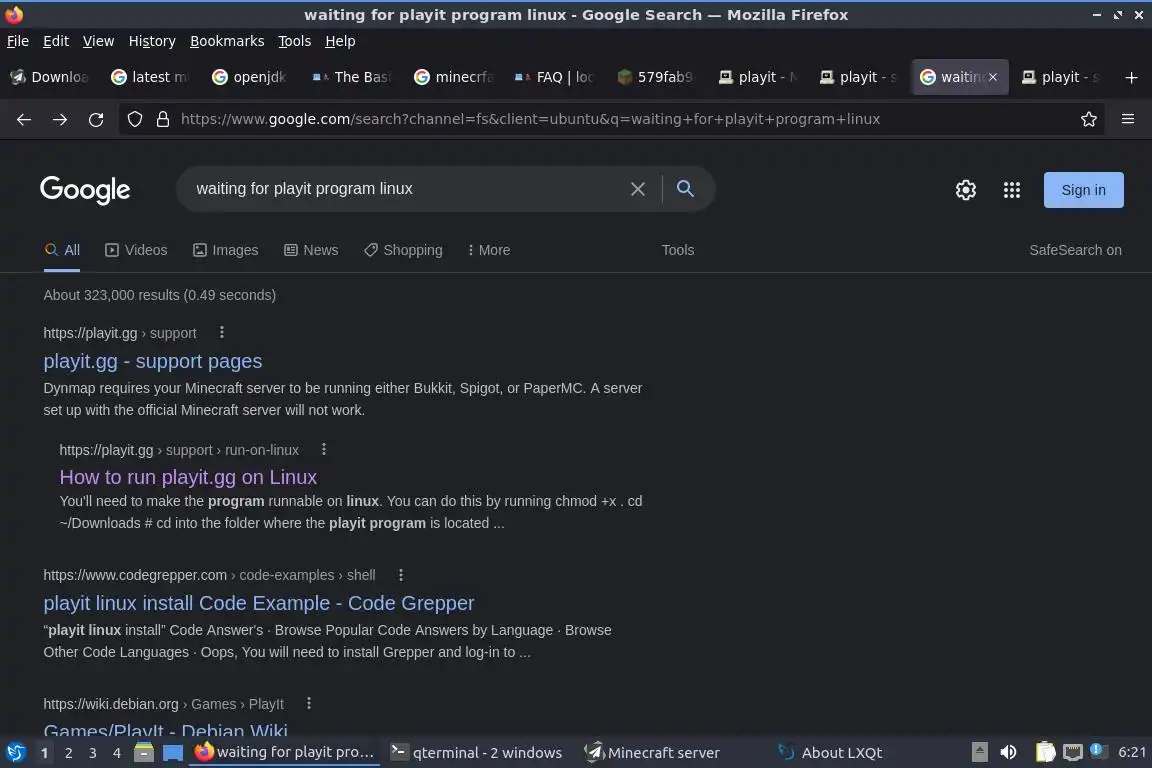Switch to the last playit tab
The image size is (1152, 768).
1062,77
